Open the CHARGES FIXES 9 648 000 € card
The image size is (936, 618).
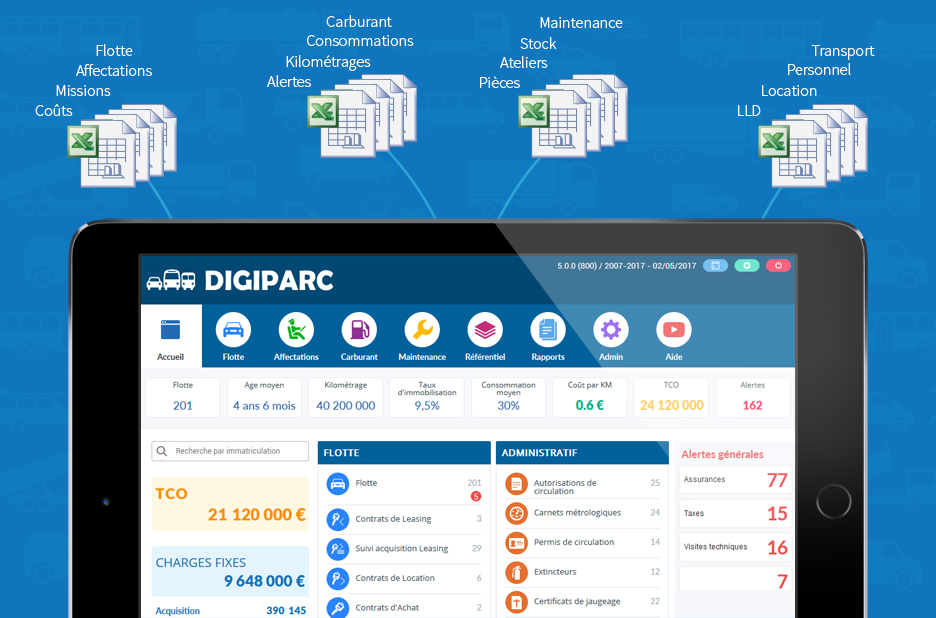pos(230,571)
